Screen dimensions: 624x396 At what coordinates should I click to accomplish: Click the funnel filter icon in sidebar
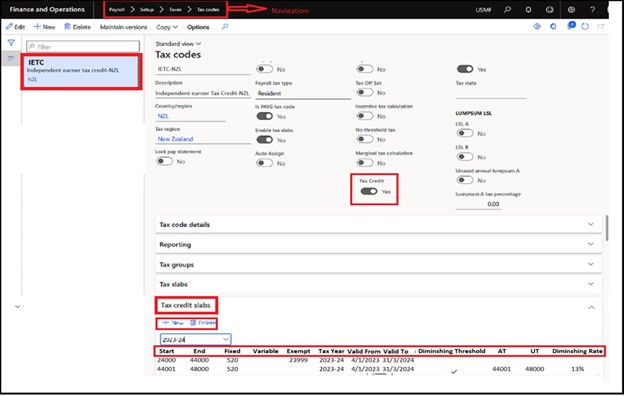tap(11, 43)
